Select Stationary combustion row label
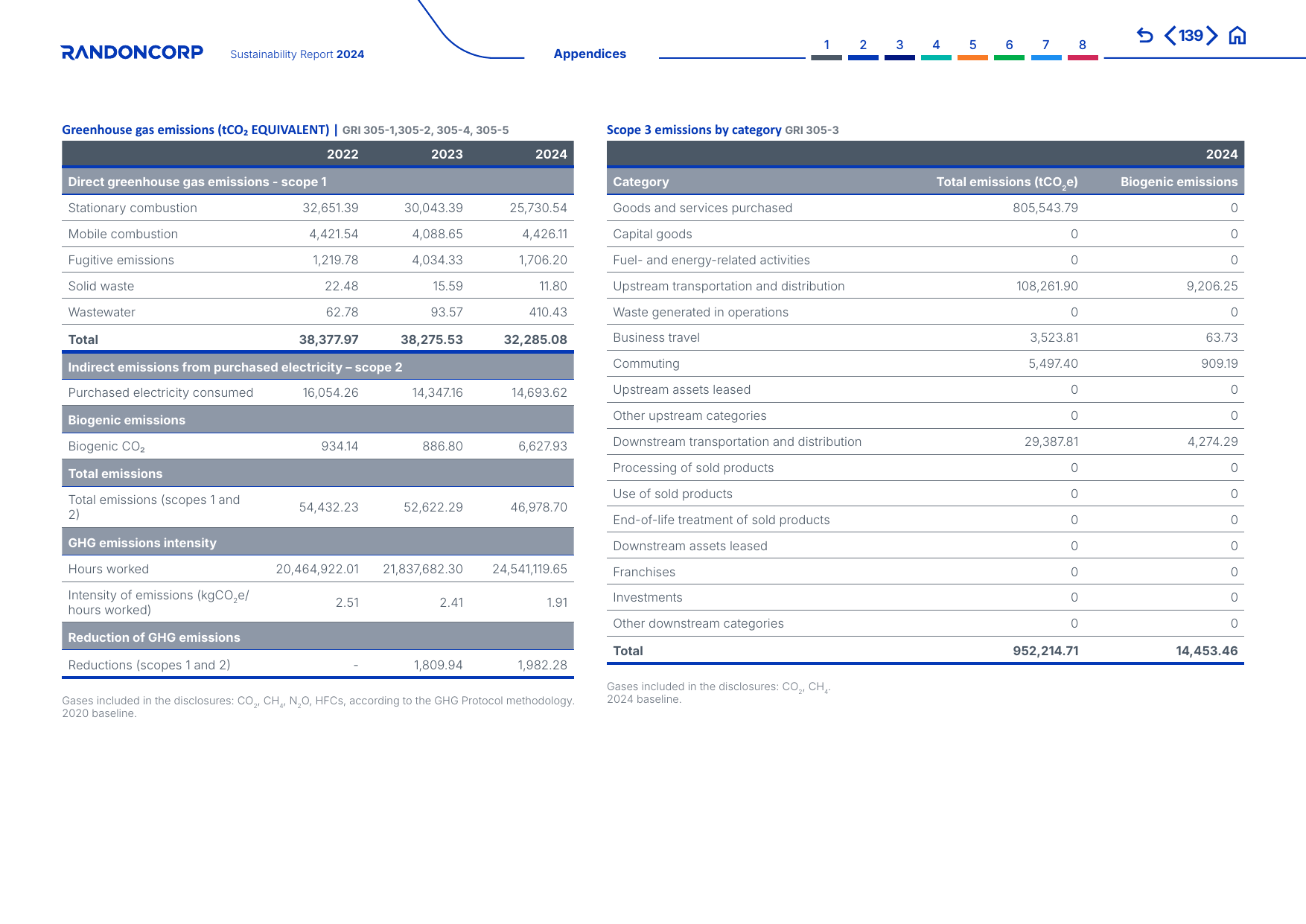1306x924 pixels. point(133,208)
